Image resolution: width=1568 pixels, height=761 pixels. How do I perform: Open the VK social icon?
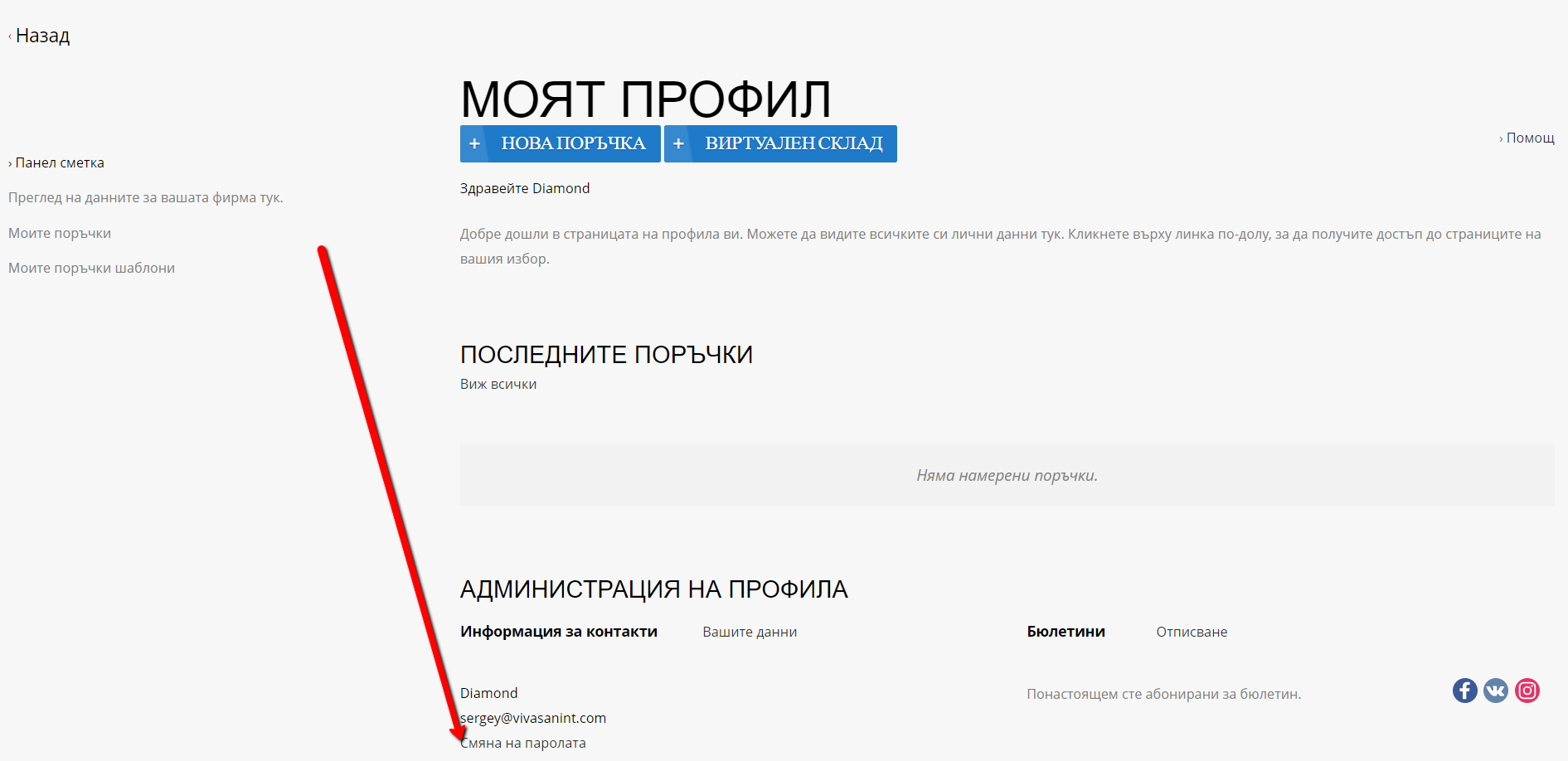1496,691
